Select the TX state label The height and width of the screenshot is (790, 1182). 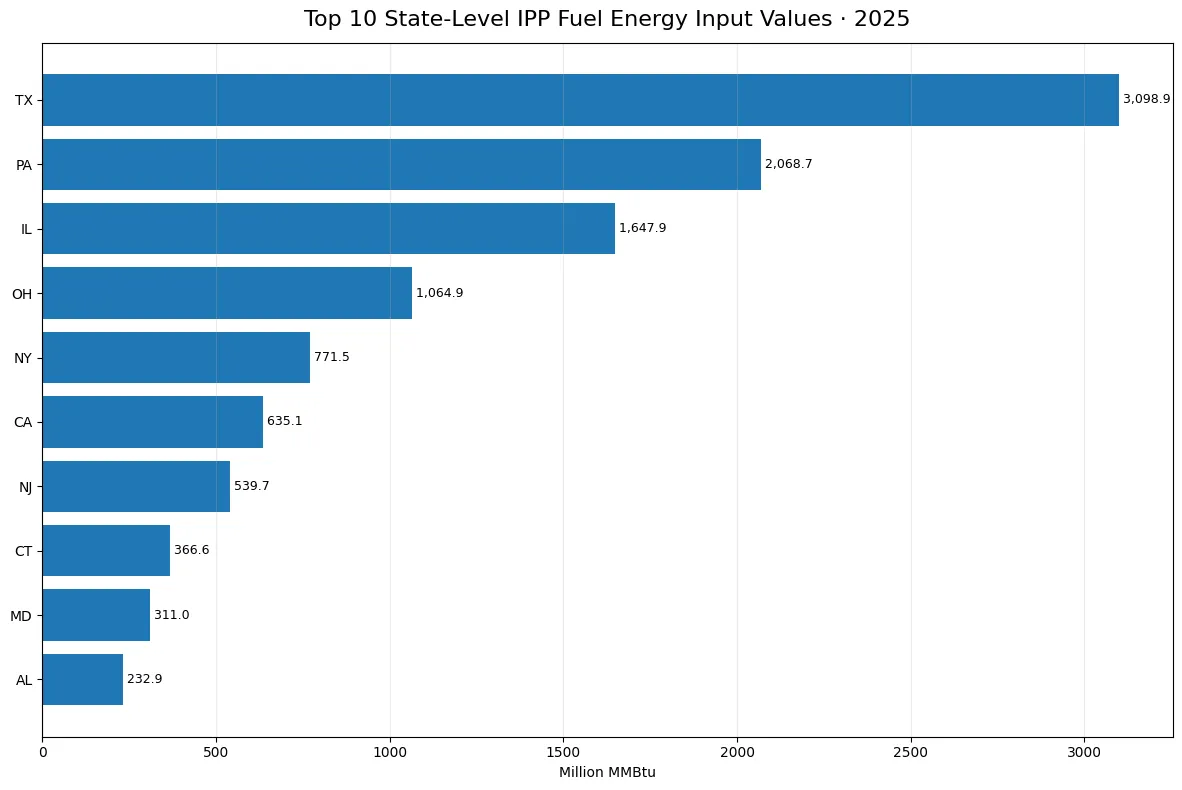pos(24,100)
